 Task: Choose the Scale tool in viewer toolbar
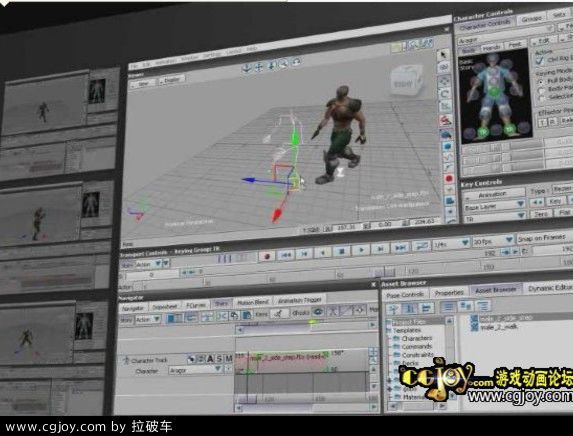tap(445, 106)
